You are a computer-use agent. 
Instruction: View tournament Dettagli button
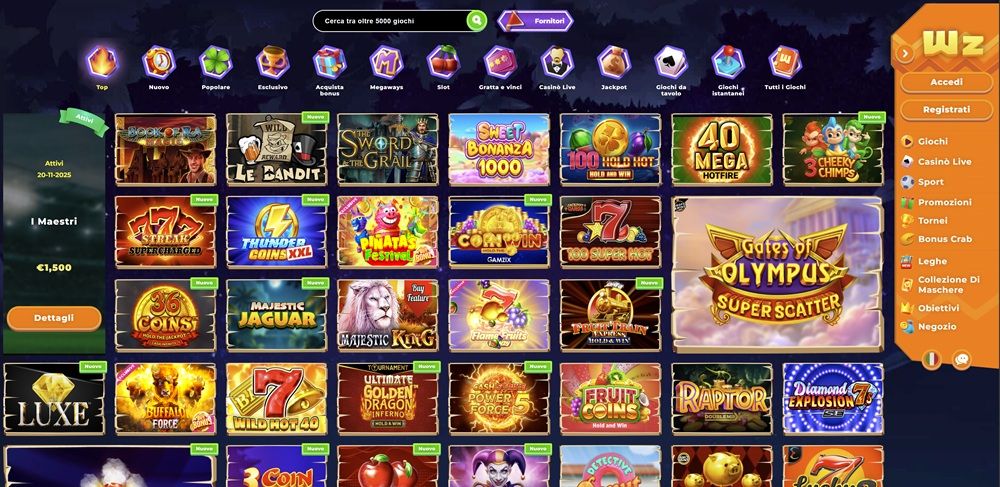tap(54, 318)
